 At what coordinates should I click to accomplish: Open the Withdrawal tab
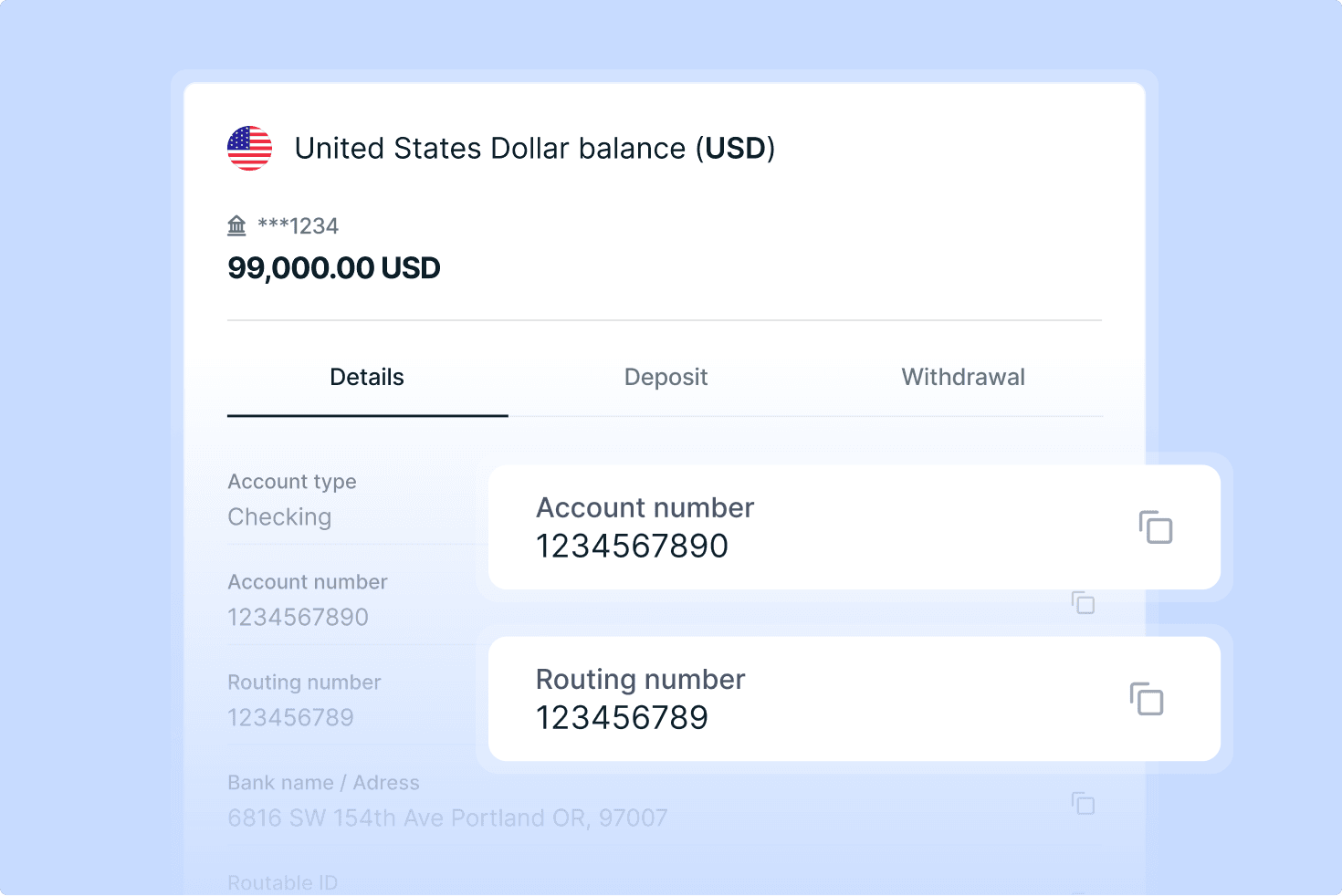(x=963, y=377)
